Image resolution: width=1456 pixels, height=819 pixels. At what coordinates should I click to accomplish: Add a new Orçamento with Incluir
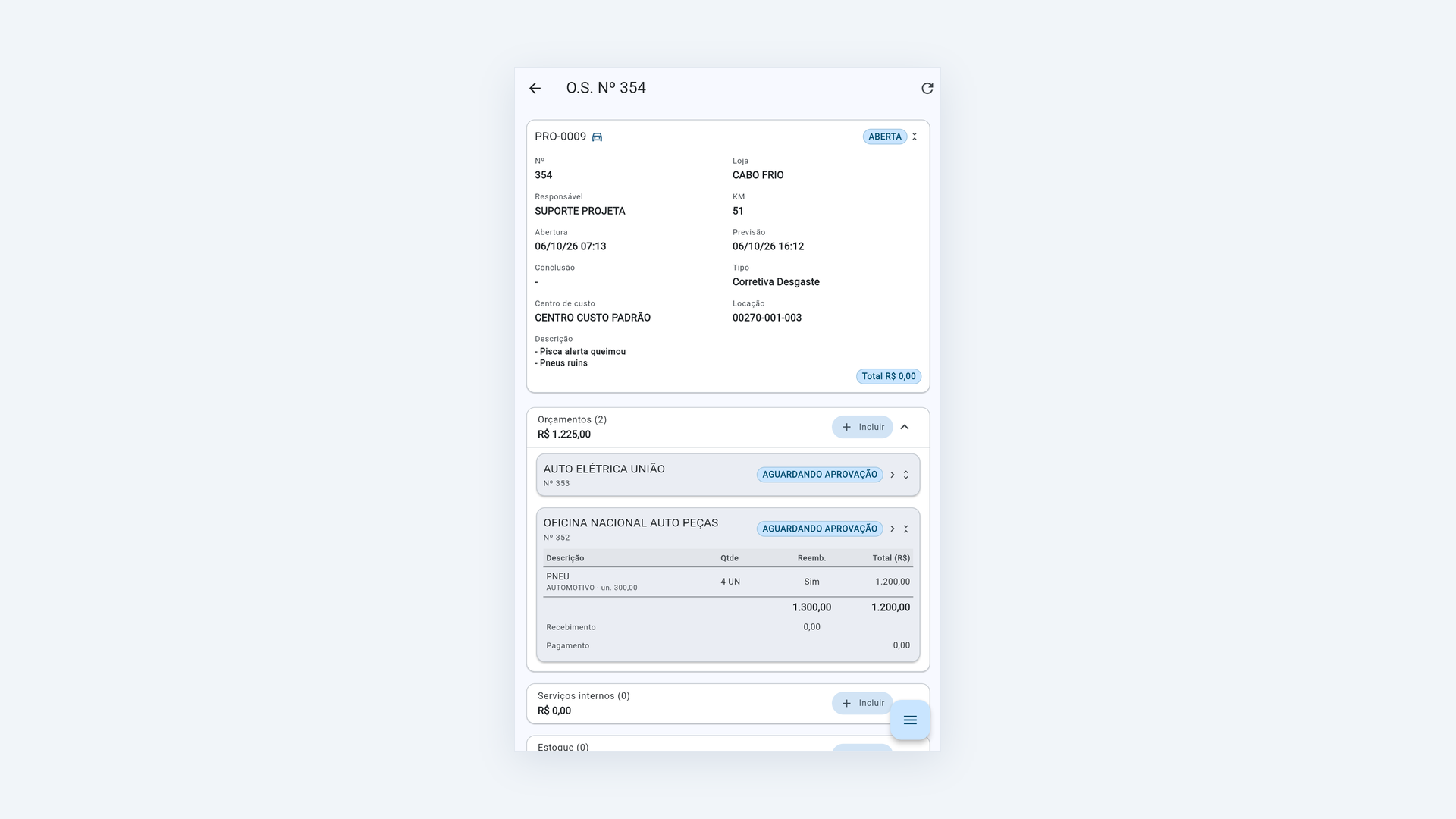862,427
